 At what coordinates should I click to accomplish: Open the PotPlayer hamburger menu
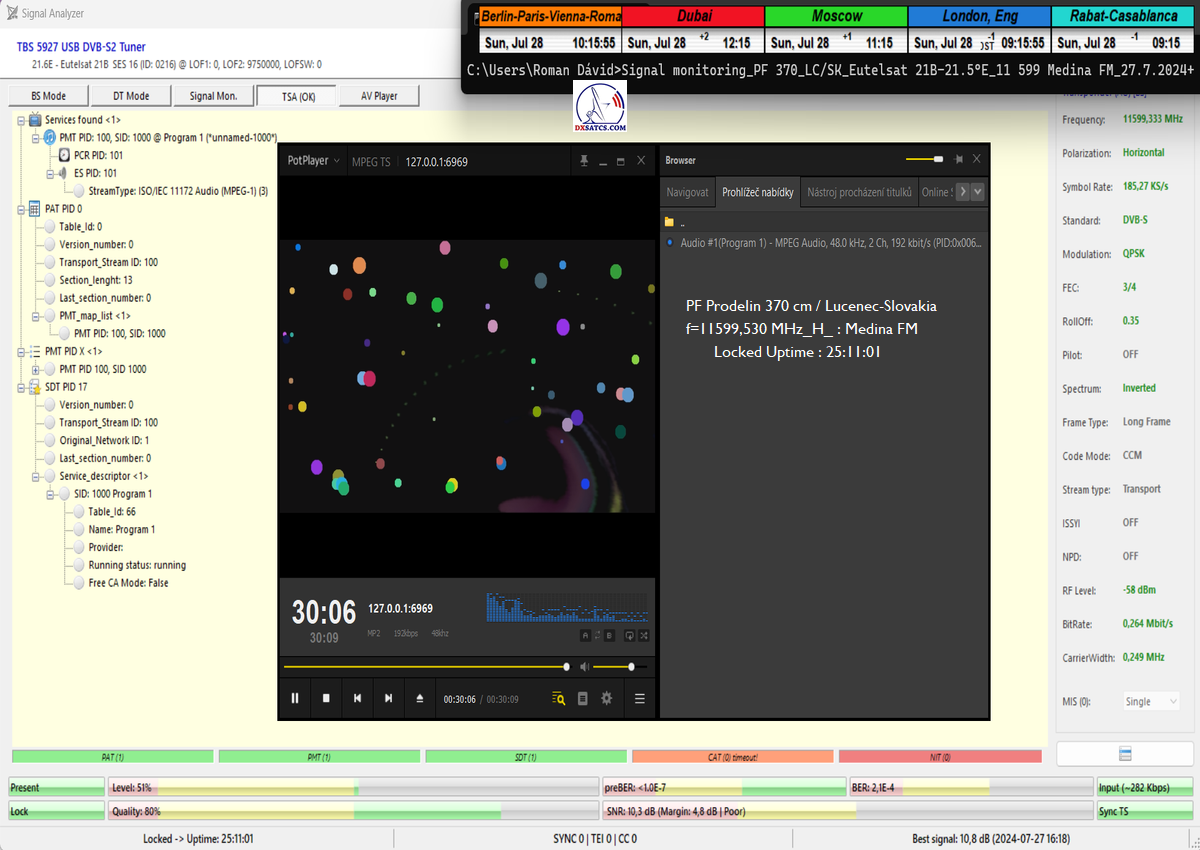(640, 699)
